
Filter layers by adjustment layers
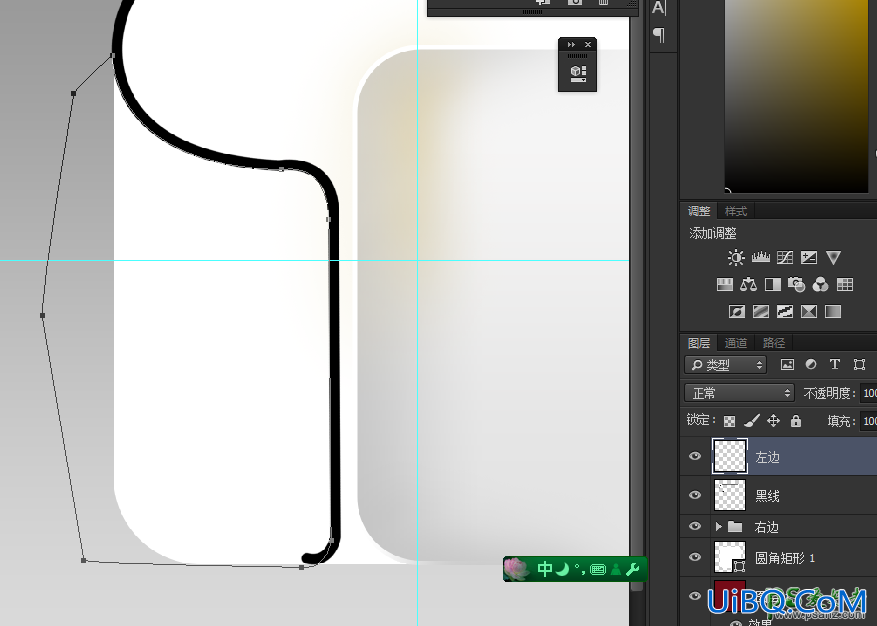pyautogui.click(x=810, y=365)
